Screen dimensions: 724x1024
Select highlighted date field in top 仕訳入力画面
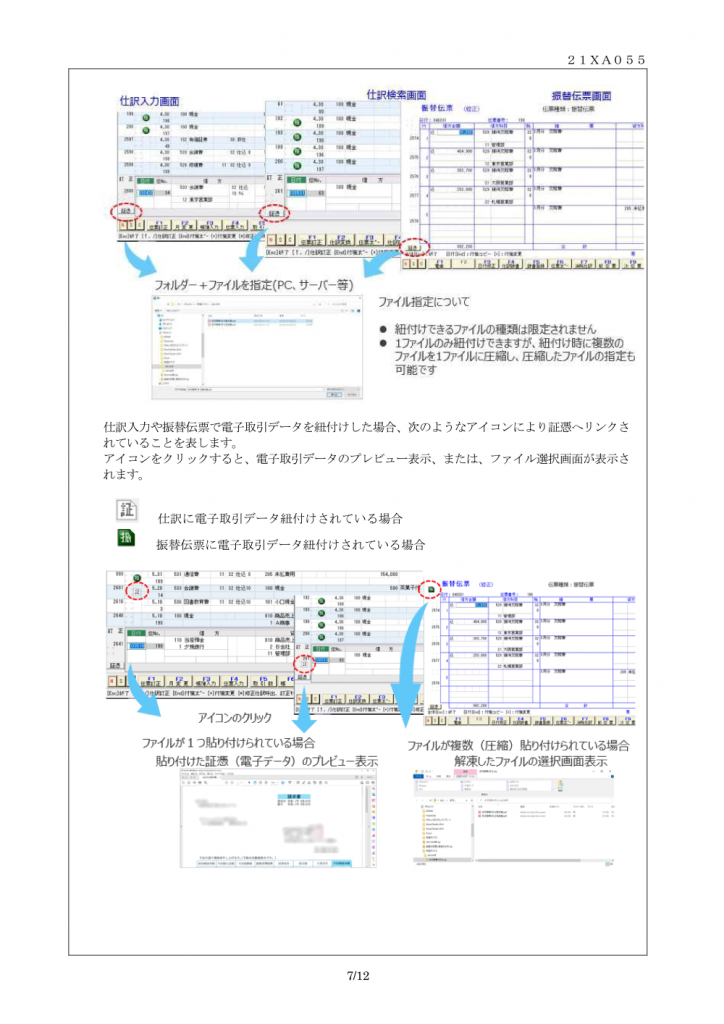point(145,193)
